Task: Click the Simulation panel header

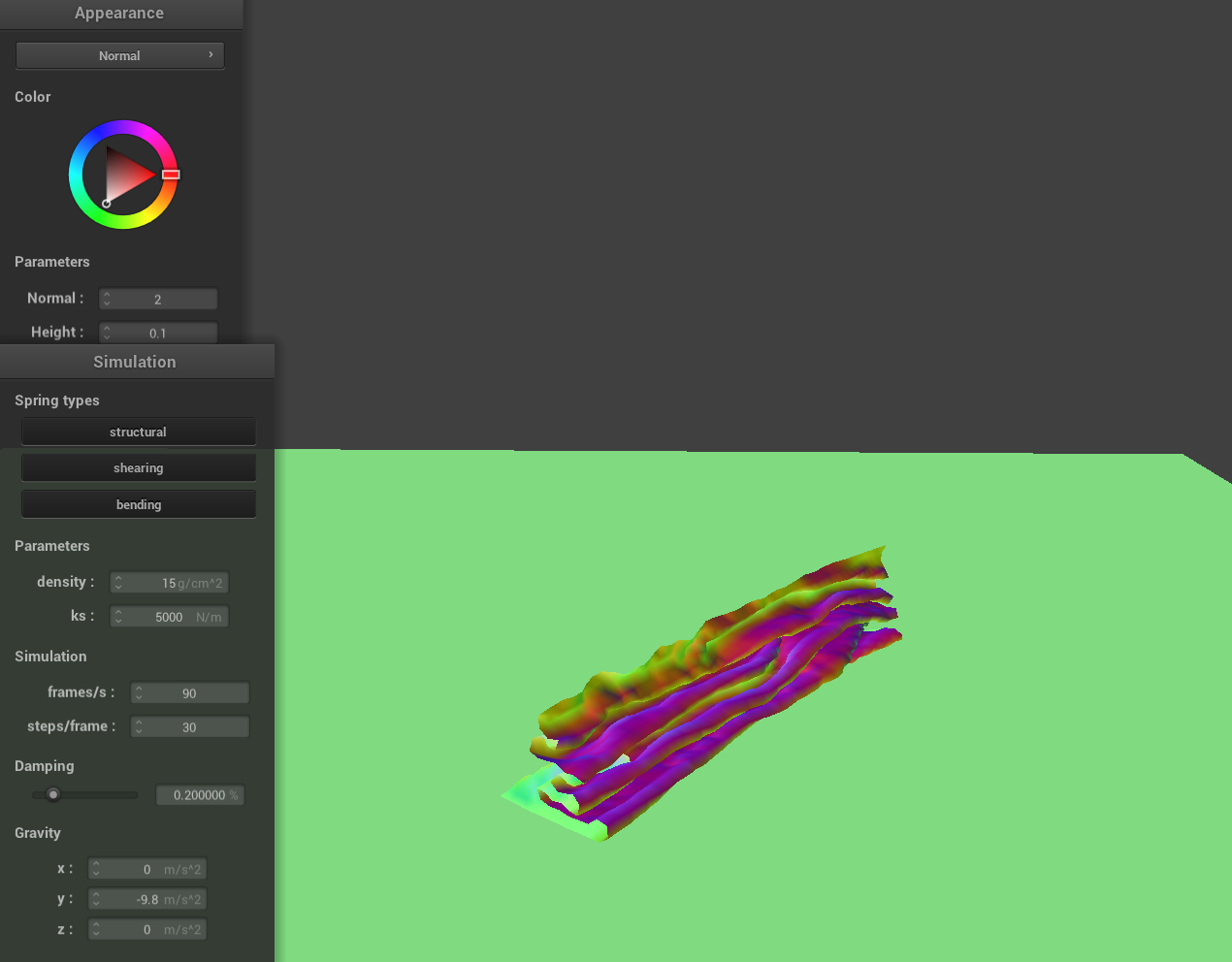Action: (136, 362)
